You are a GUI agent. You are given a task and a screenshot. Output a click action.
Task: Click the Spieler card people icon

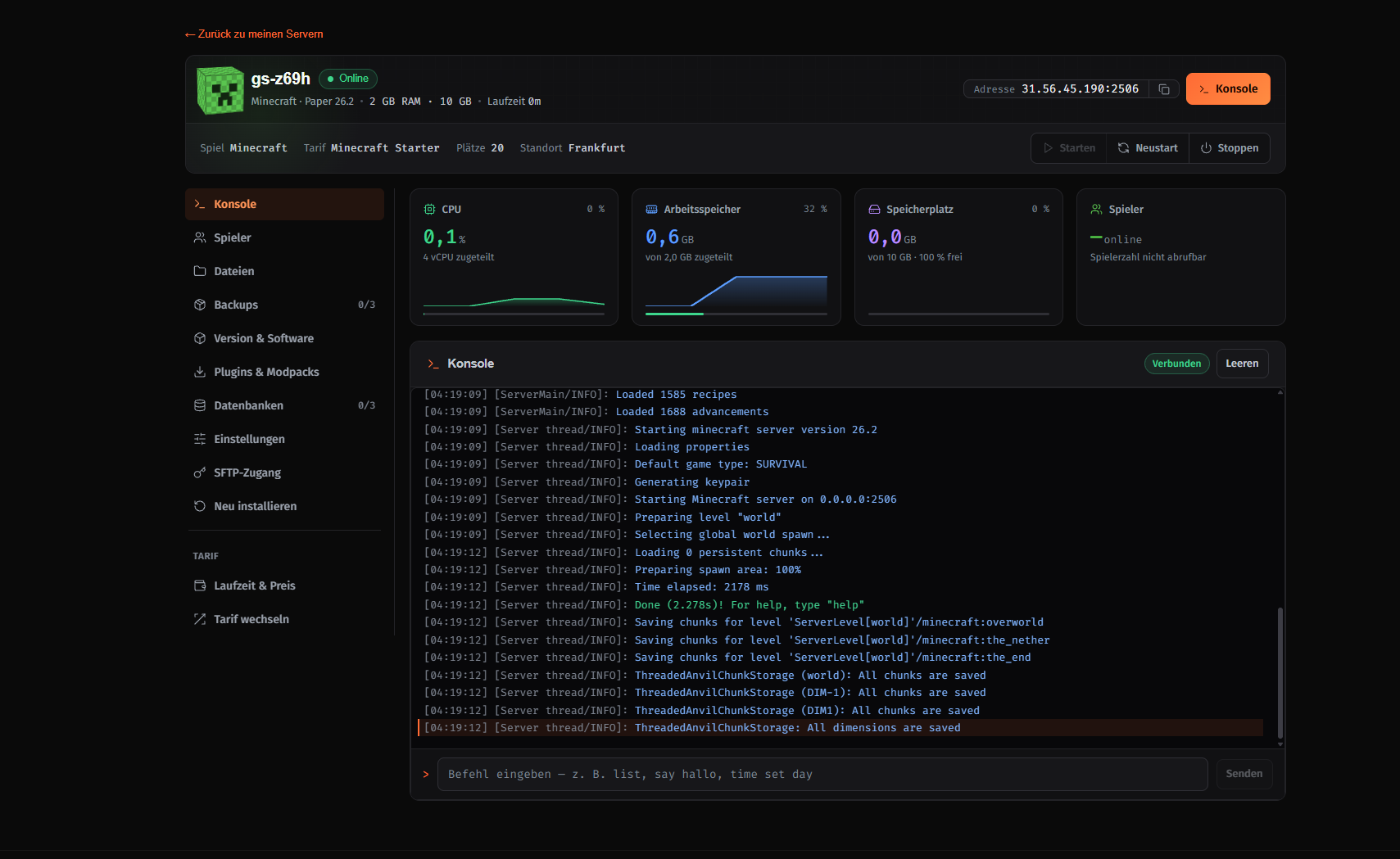click(x=1096, y=210)
